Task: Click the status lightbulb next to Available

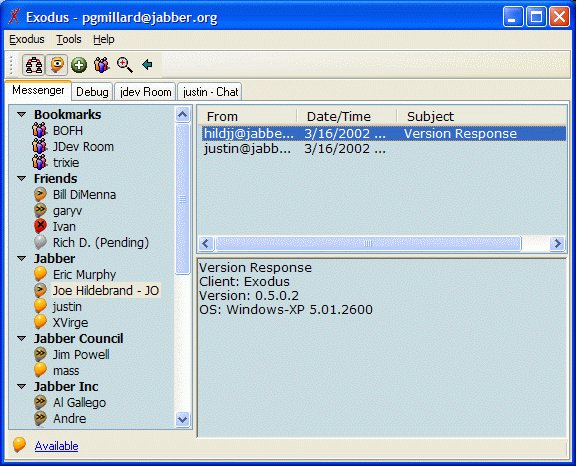Action: point(19,445)
